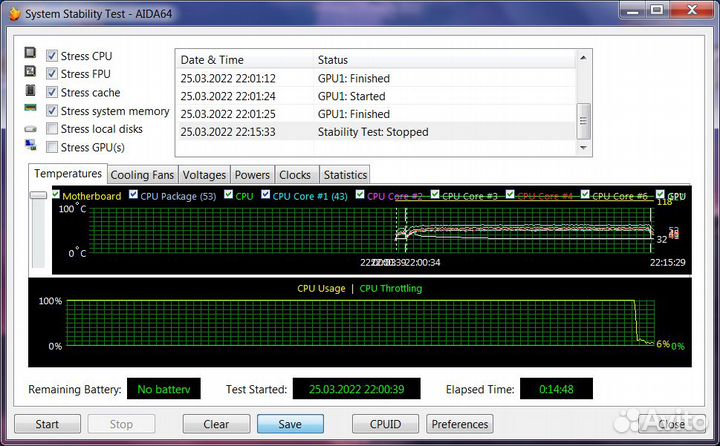Select the 22:01:24 GPU1: Started log row
The width and height of the screenshot is (720, 446).
[376, 96]
